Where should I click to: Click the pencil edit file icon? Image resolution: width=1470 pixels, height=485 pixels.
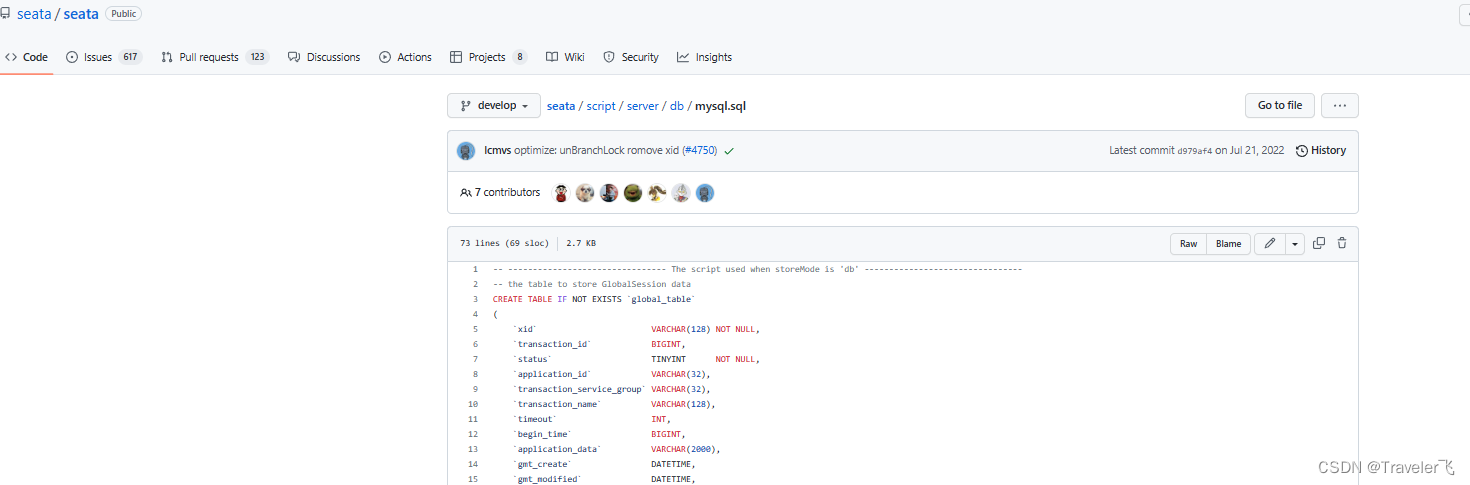click(x=1270, y=244)
